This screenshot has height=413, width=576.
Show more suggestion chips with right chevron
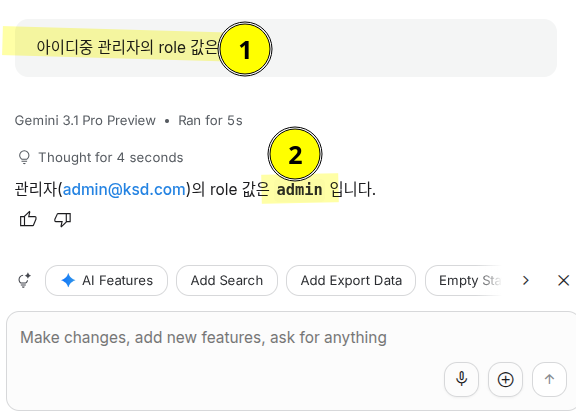[526, 280]
